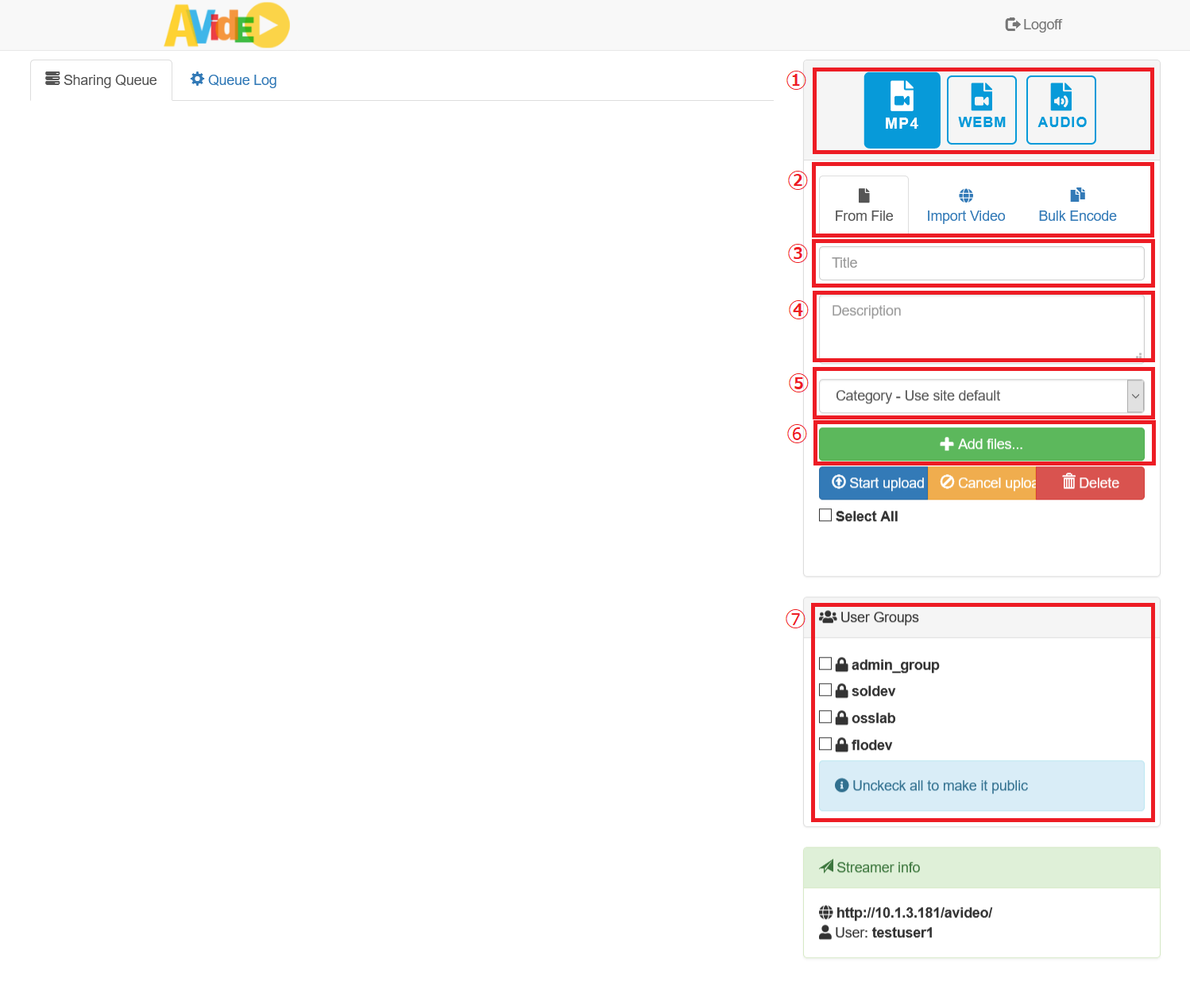This screenshot has width=1190, height=1008.
Task: Click the User Groups people icon
Action: (828, 617)
